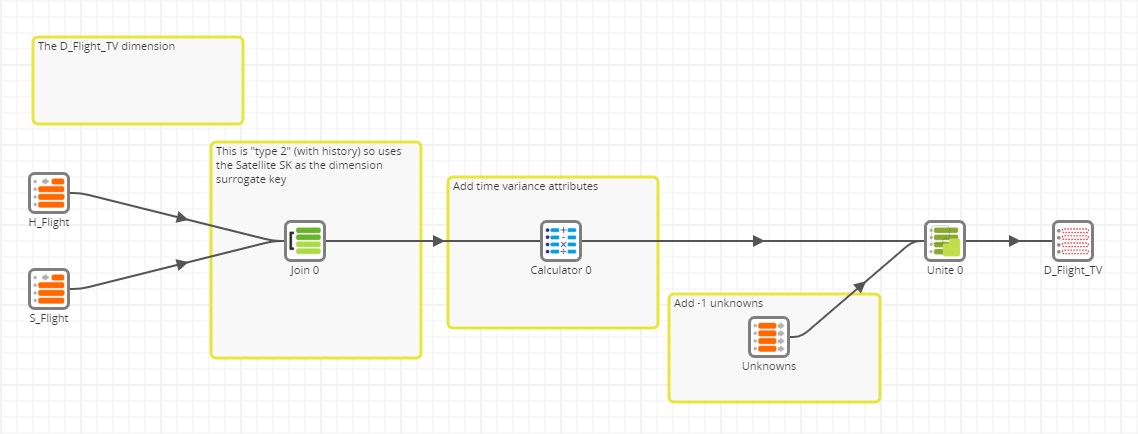The image size is (1138, 434).
Task: Click the 'S_Flight' label text
Action: pyautogui.click(x=49, y=319)
